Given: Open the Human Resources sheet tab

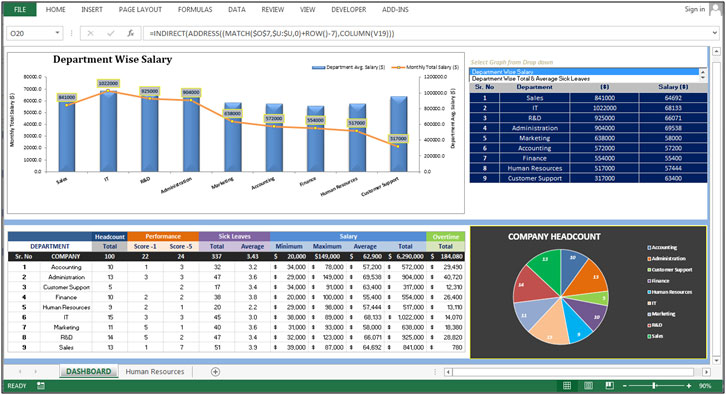Looking at the screenshot, I should tap(155, 371).
